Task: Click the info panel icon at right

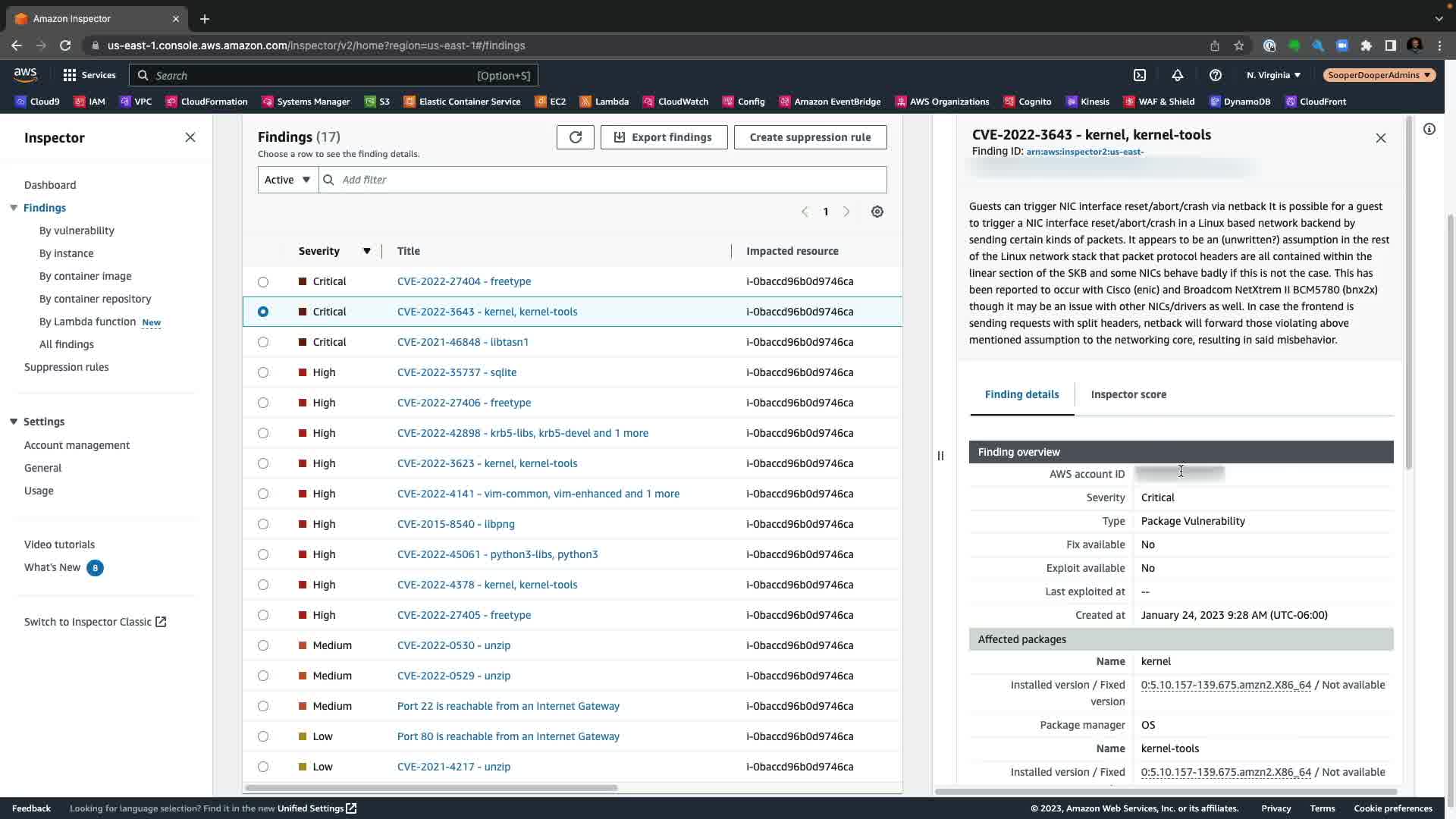Action: (1429, 130)
